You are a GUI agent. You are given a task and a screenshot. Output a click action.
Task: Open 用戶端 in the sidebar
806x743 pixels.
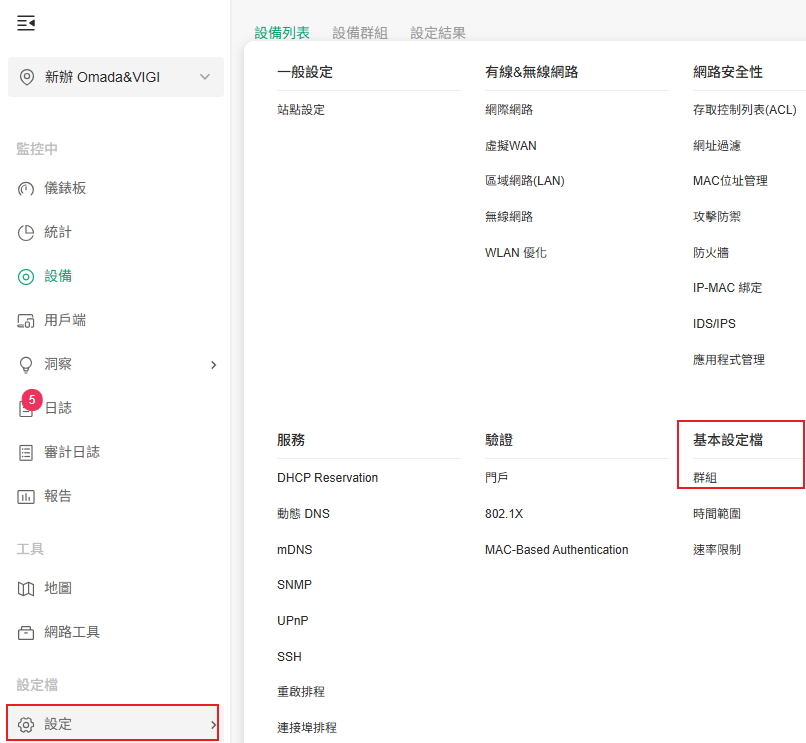click(x=65, y=320)
